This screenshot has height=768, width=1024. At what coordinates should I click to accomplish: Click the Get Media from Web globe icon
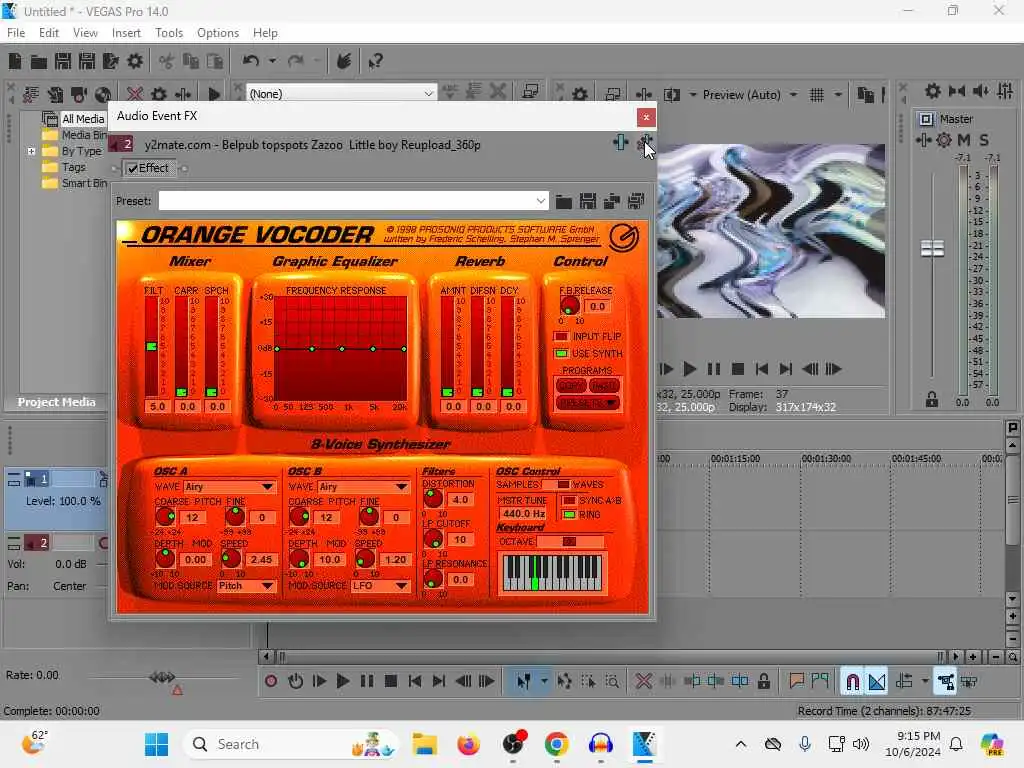point(103,94)
